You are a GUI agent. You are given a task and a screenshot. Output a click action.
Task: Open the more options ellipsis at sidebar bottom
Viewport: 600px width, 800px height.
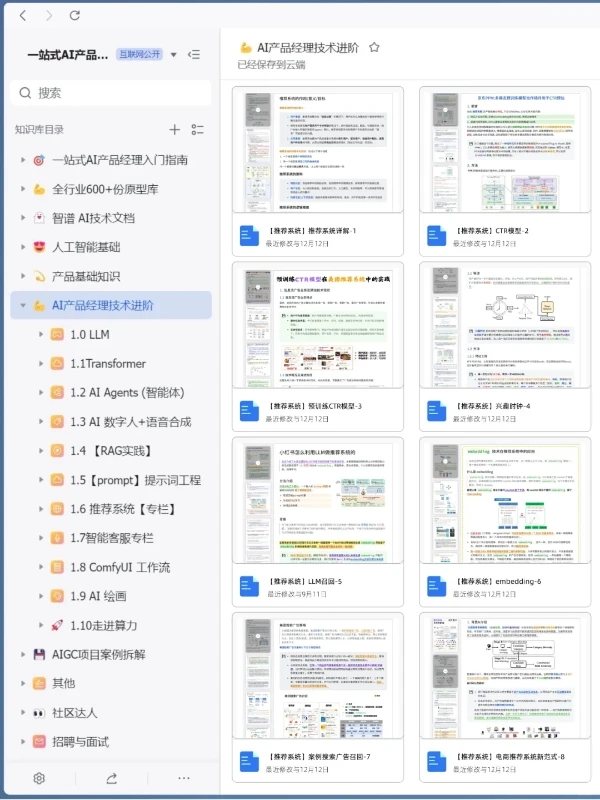coord(184,778)
